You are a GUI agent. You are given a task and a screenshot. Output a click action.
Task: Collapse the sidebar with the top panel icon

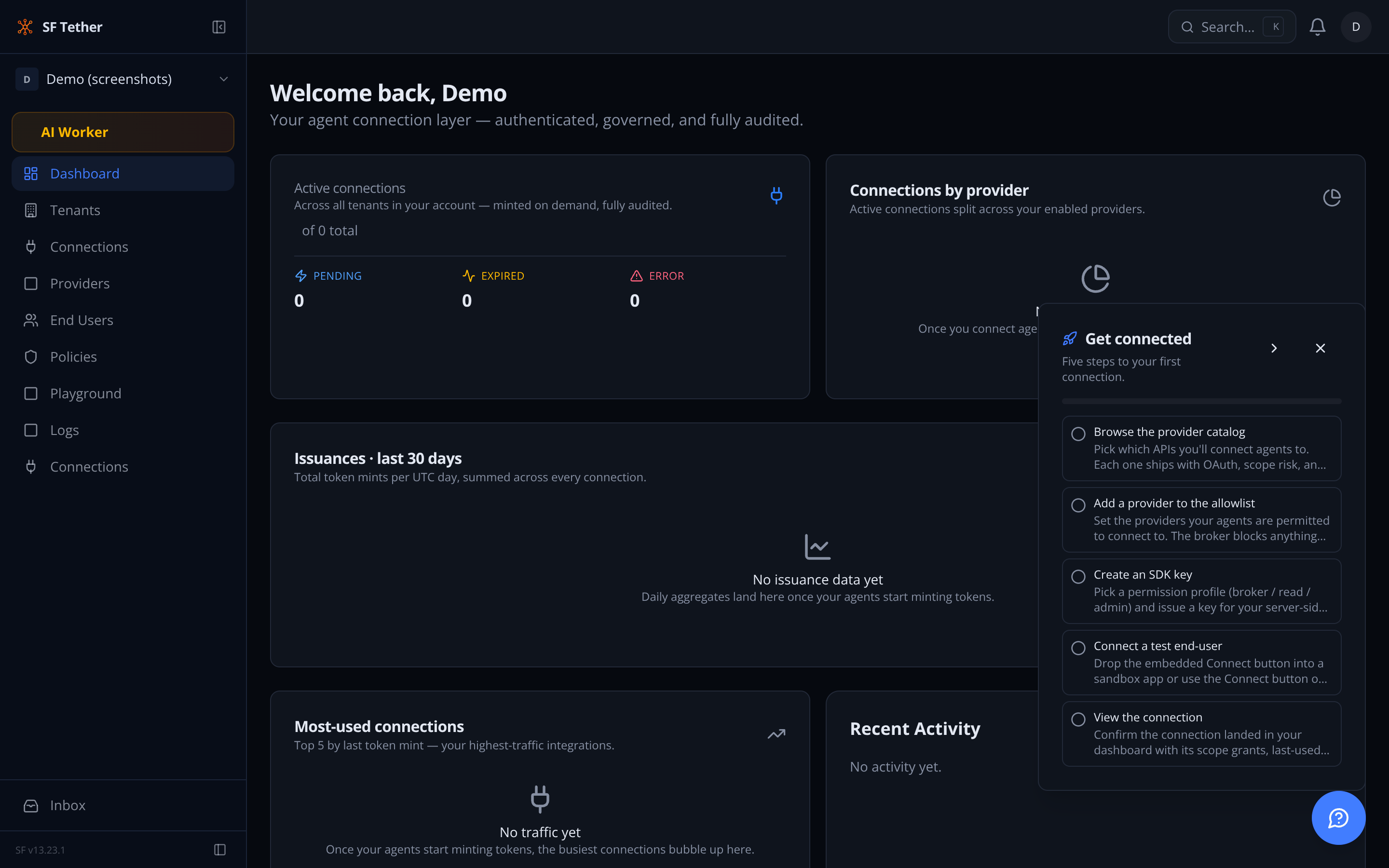(x=218, y=27)
